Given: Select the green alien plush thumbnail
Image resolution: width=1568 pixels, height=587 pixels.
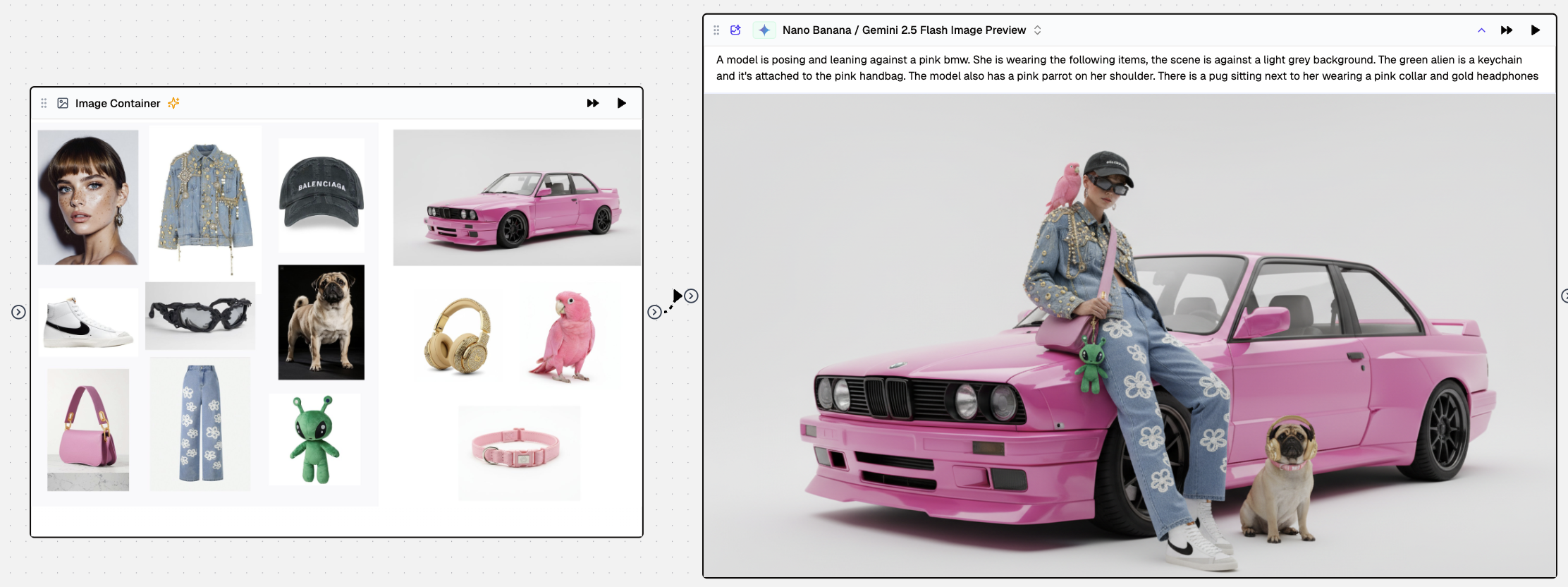Looking at the screenshot, I should pyautogui.click(x=314, y=440).
